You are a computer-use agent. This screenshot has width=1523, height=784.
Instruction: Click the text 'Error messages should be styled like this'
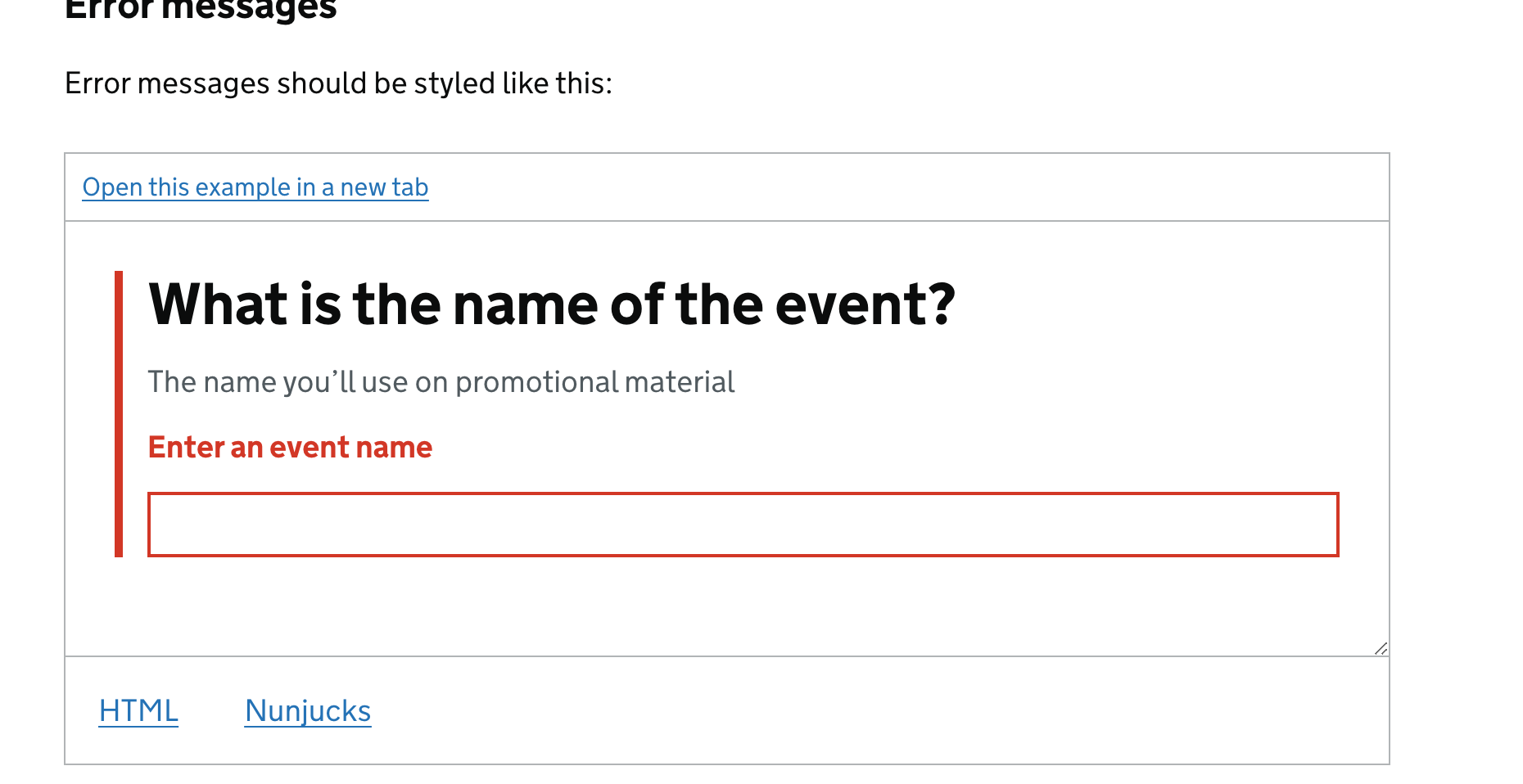pyautogui.click(x=339, y=82)
